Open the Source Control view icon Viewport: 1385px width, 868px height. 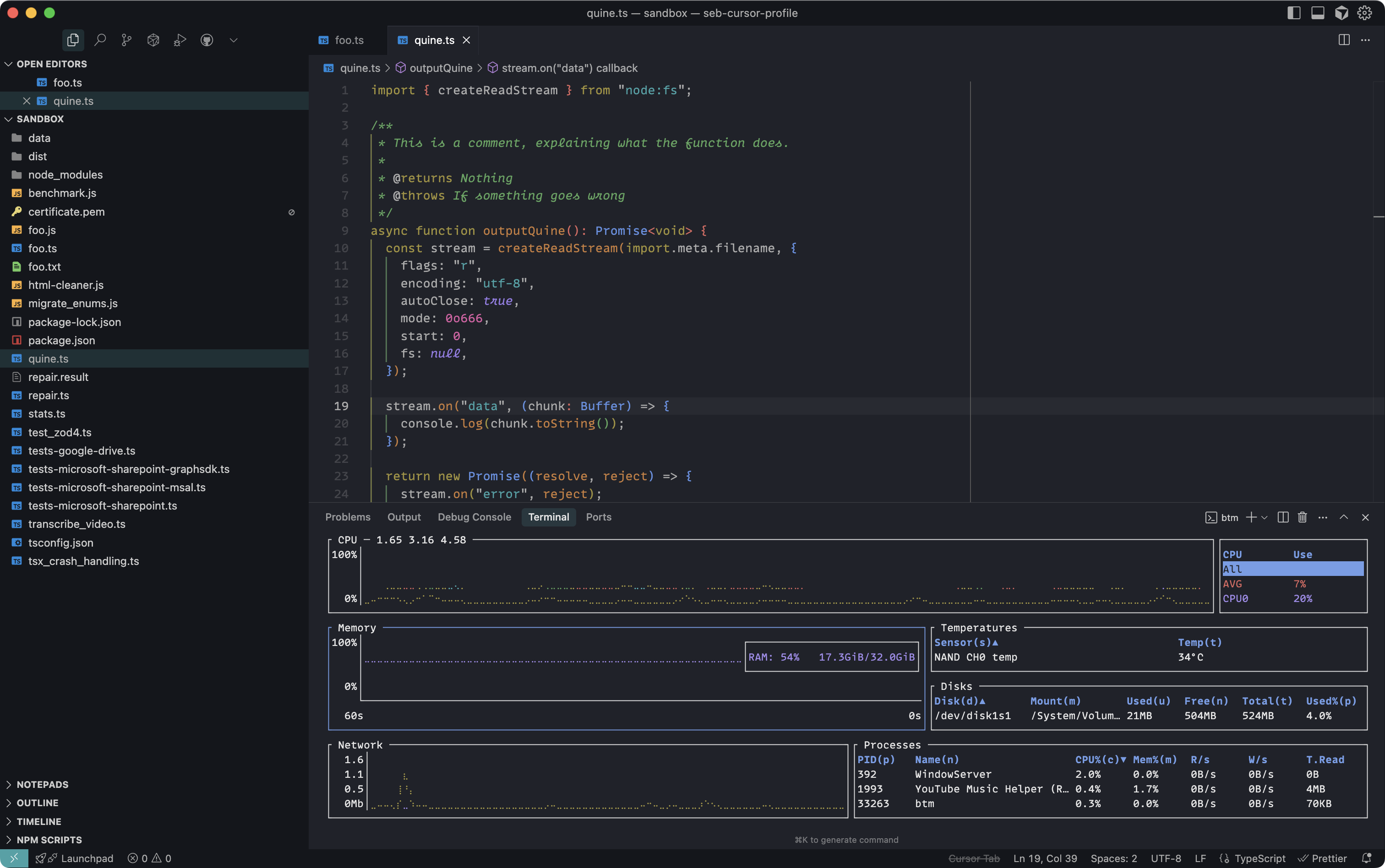pos(126,40)
